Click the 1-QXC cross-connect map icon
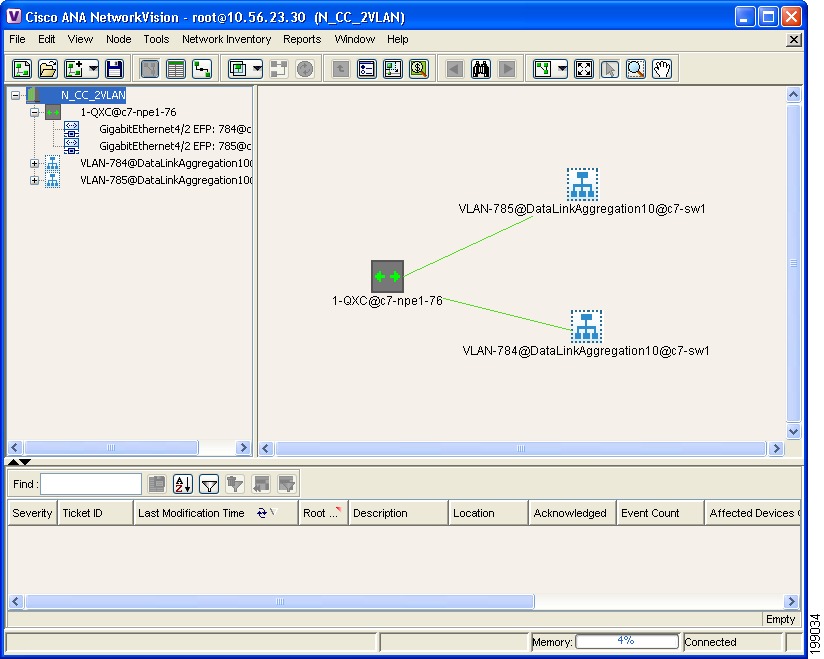The height and width of the screenshot is (659, 824). pos(387,276)
